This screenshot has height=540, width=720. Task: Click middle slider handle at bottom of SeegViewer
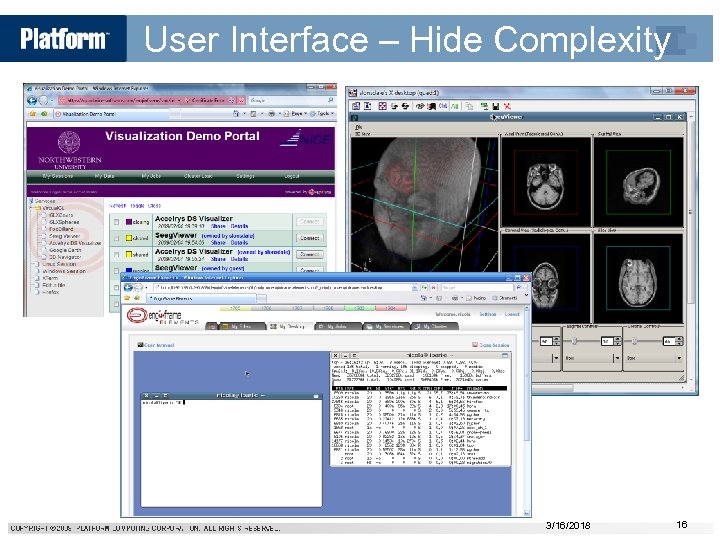[574, 341]
